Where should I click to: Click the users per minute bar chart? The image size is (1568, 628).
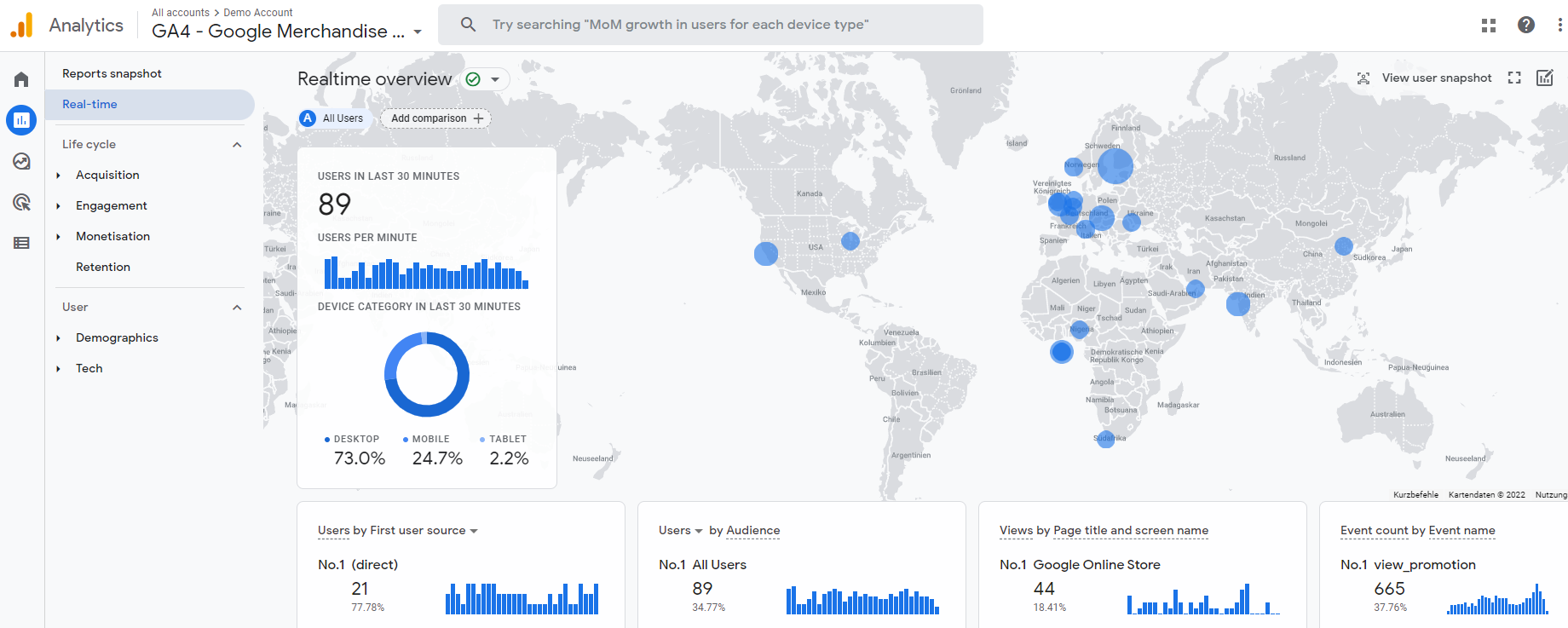426,273
